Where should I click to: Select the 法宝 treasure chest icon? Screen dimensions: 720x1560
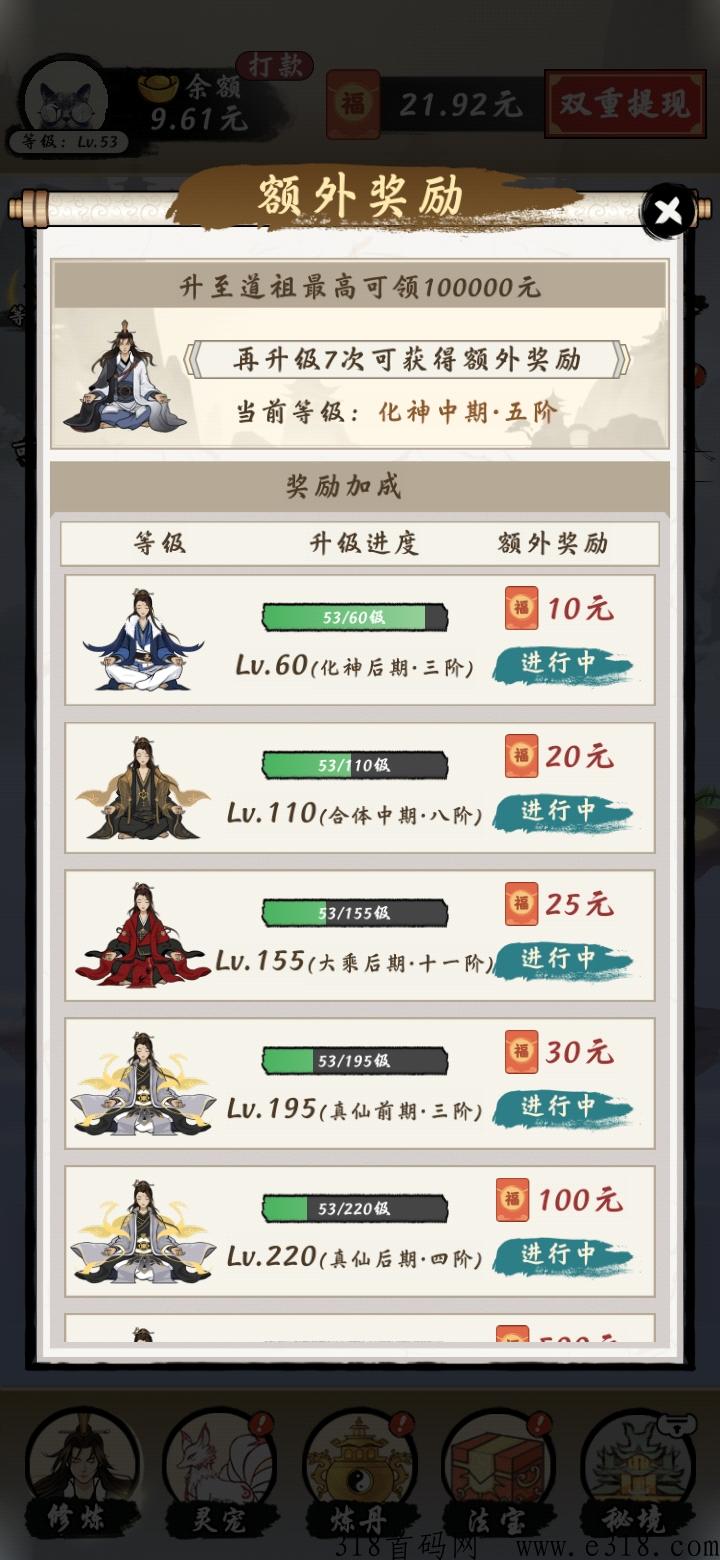[497, 1470]
